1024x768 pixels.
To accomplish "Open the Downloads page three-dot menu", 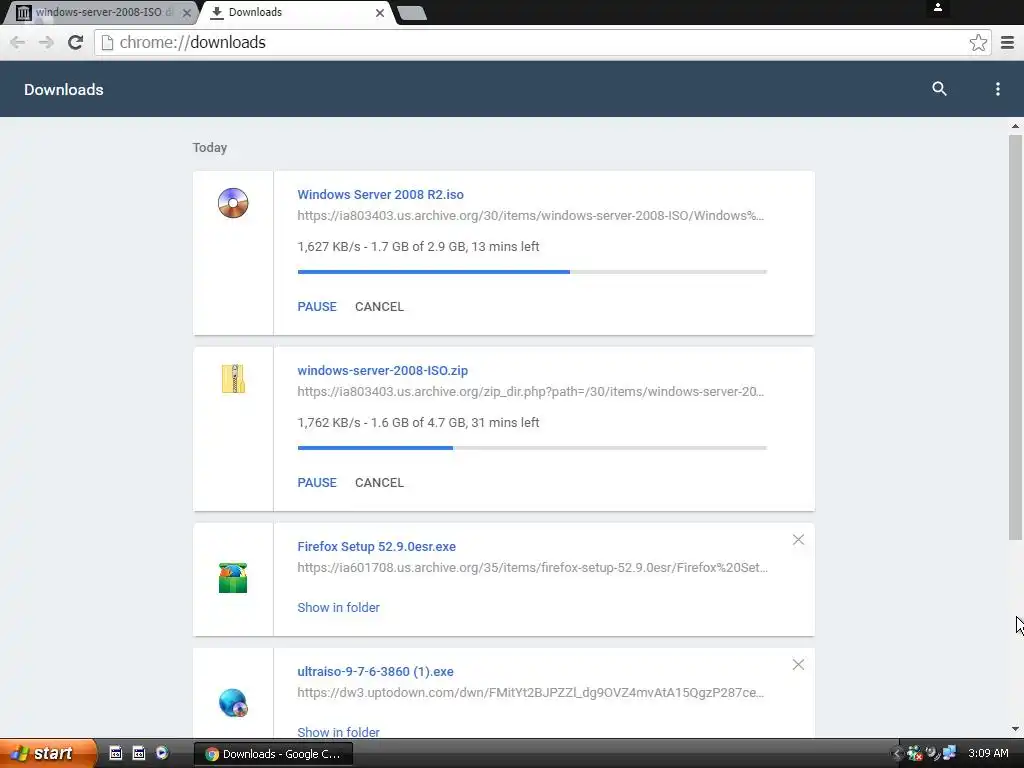I will (997, 89).
